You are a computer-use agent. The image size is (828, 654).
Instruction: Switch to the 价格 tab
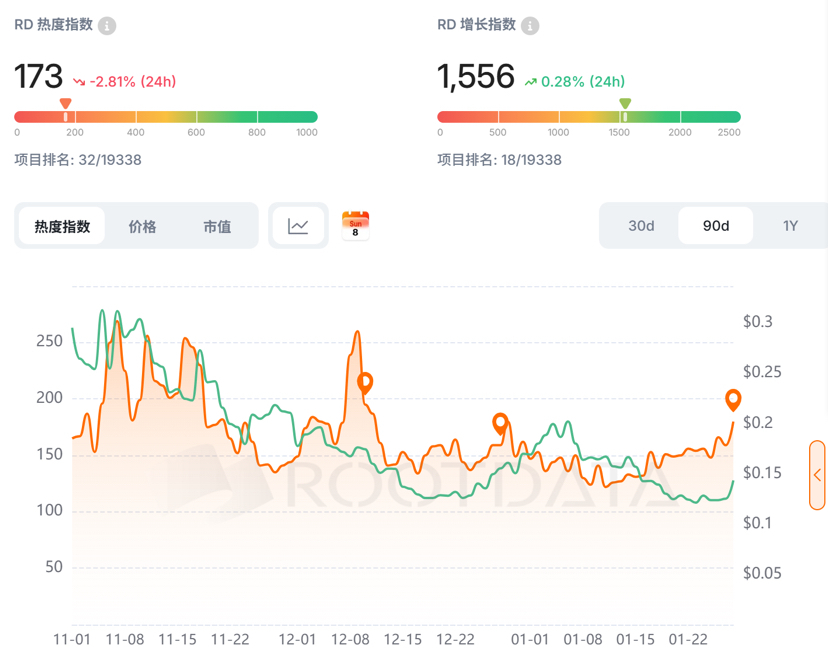142,227
